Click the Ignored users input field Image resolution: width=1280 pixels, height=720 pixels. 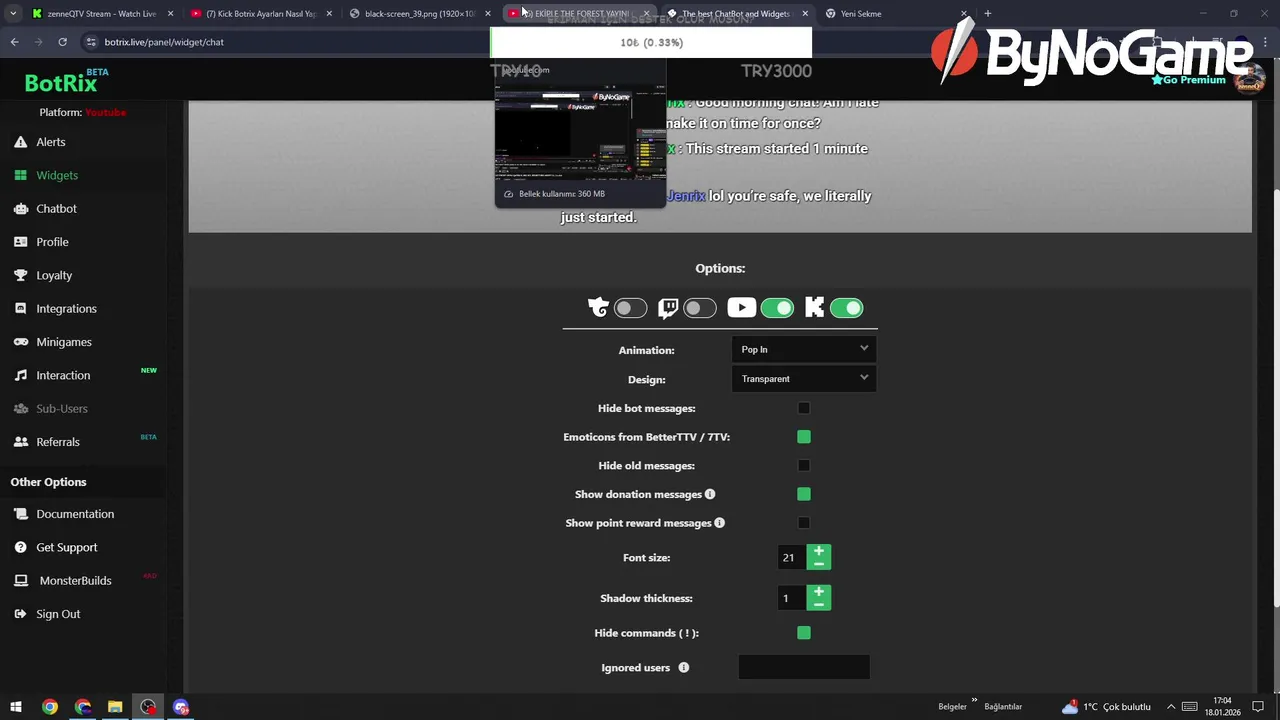(804, 667)
